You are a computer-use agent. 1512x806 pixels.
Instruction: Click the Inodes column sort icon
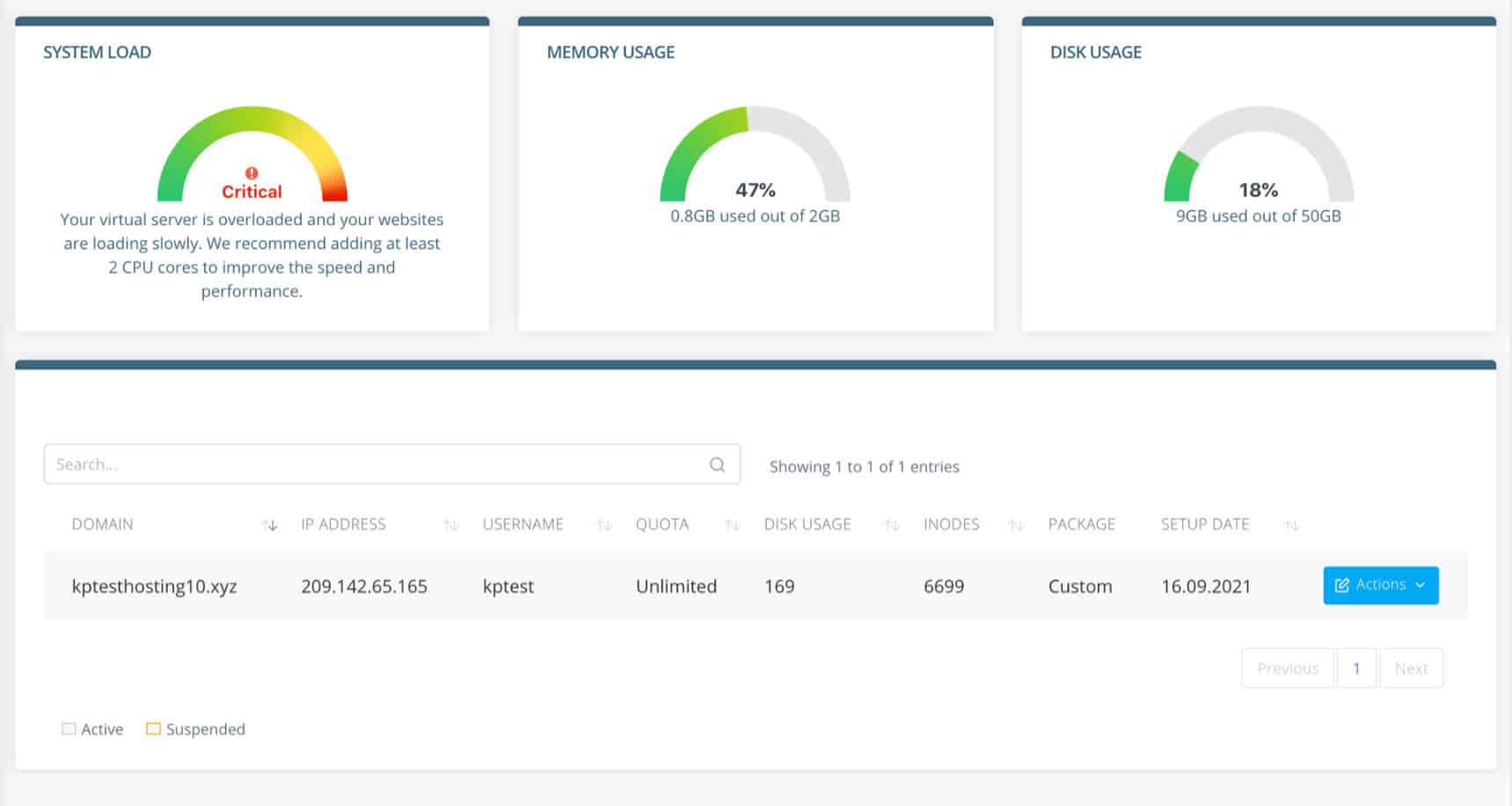point(1017,525)
